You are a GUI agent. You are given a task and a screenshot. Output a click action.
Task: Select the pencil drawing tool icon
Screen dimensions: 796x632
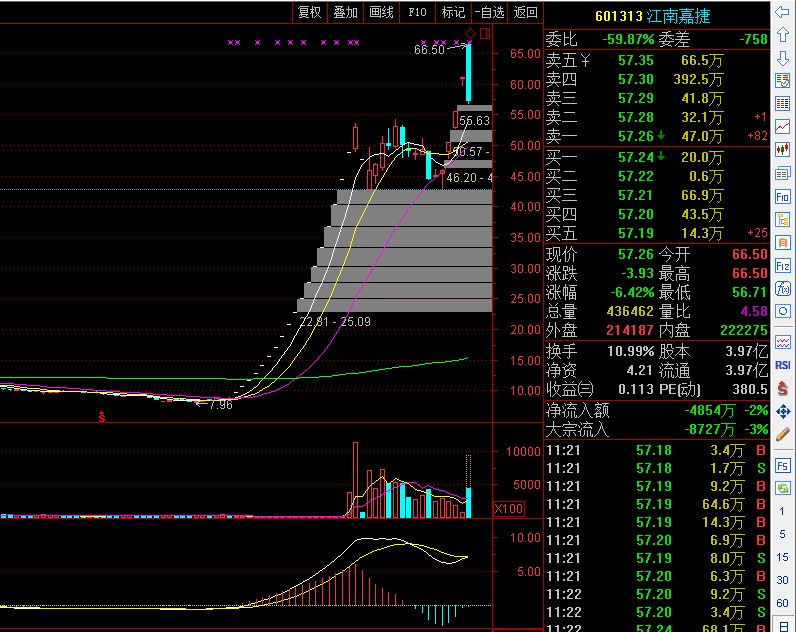(782, 434)
